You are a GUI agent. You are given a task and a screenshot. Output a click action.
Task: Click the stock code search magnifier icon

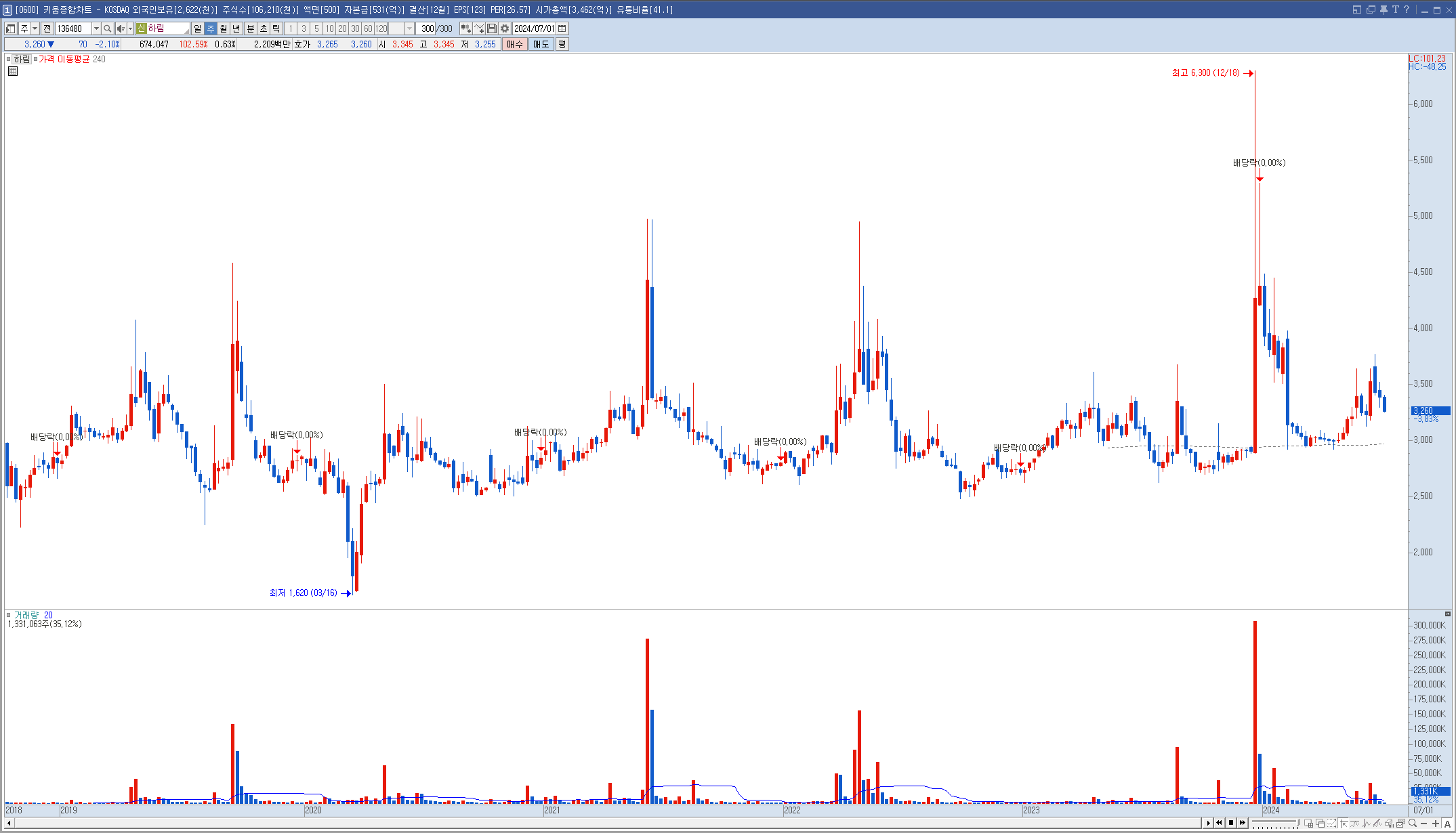pyautogui.click(x=107, y=28)
